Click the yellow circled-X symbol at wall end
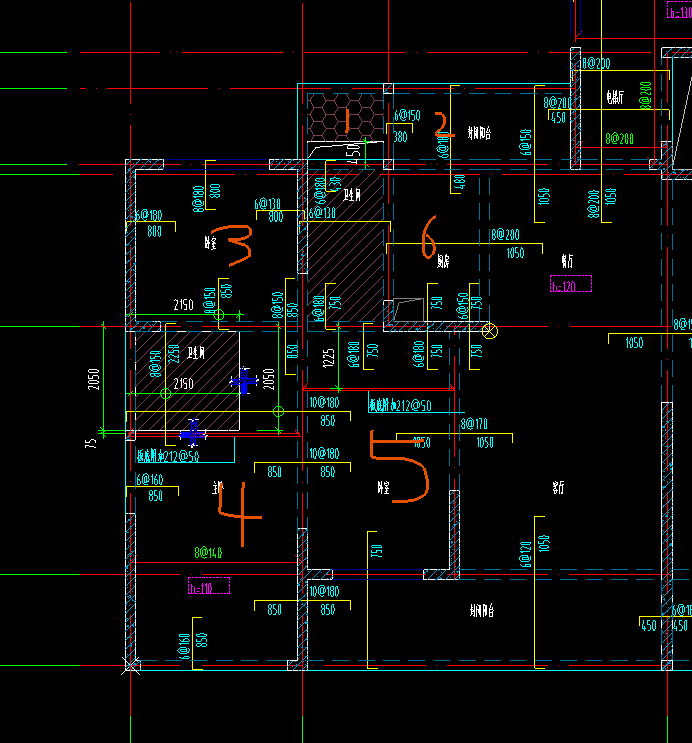This screenshot has width=692, height=743. (x=490, y=331)
